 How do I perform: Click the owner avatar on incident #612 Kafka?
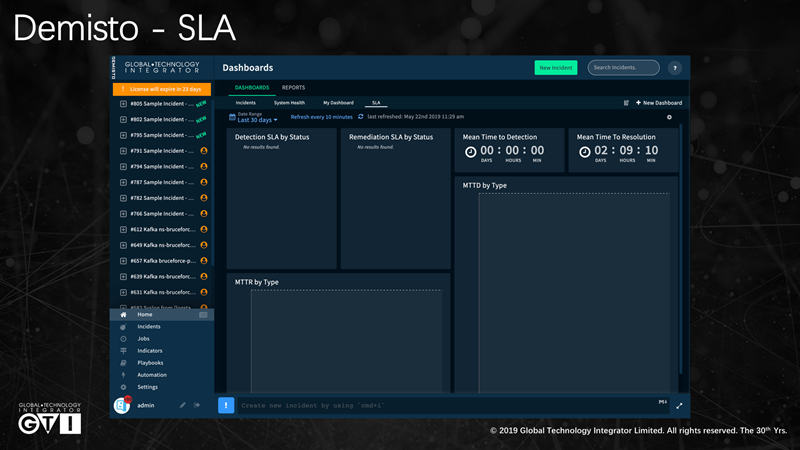click(204, 230)
